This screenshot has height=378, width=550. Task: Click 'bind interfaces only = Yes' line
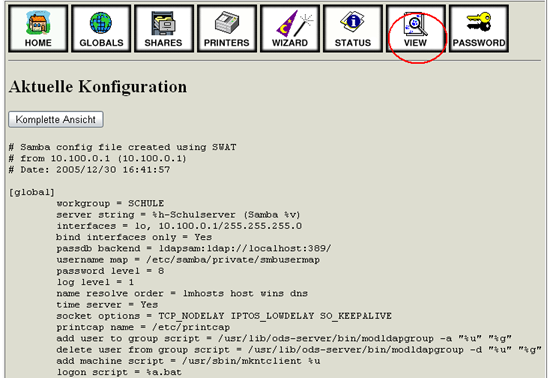(134, 237)
